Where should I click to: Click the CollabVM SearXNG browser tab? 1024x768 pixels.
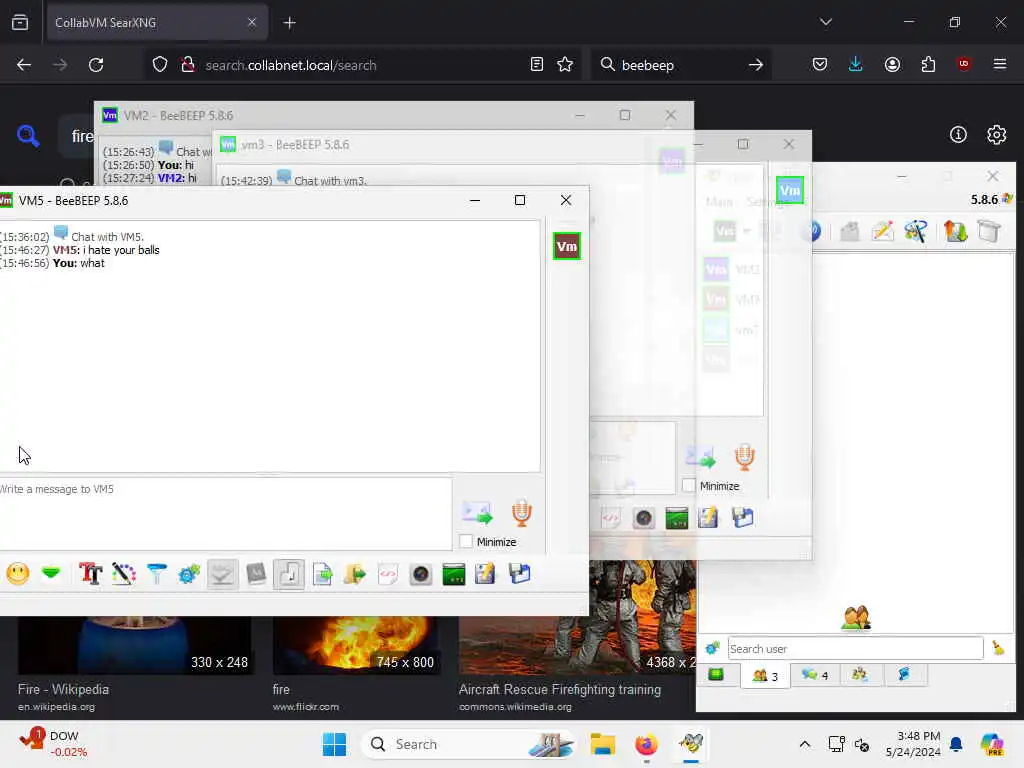click(156, 22)
